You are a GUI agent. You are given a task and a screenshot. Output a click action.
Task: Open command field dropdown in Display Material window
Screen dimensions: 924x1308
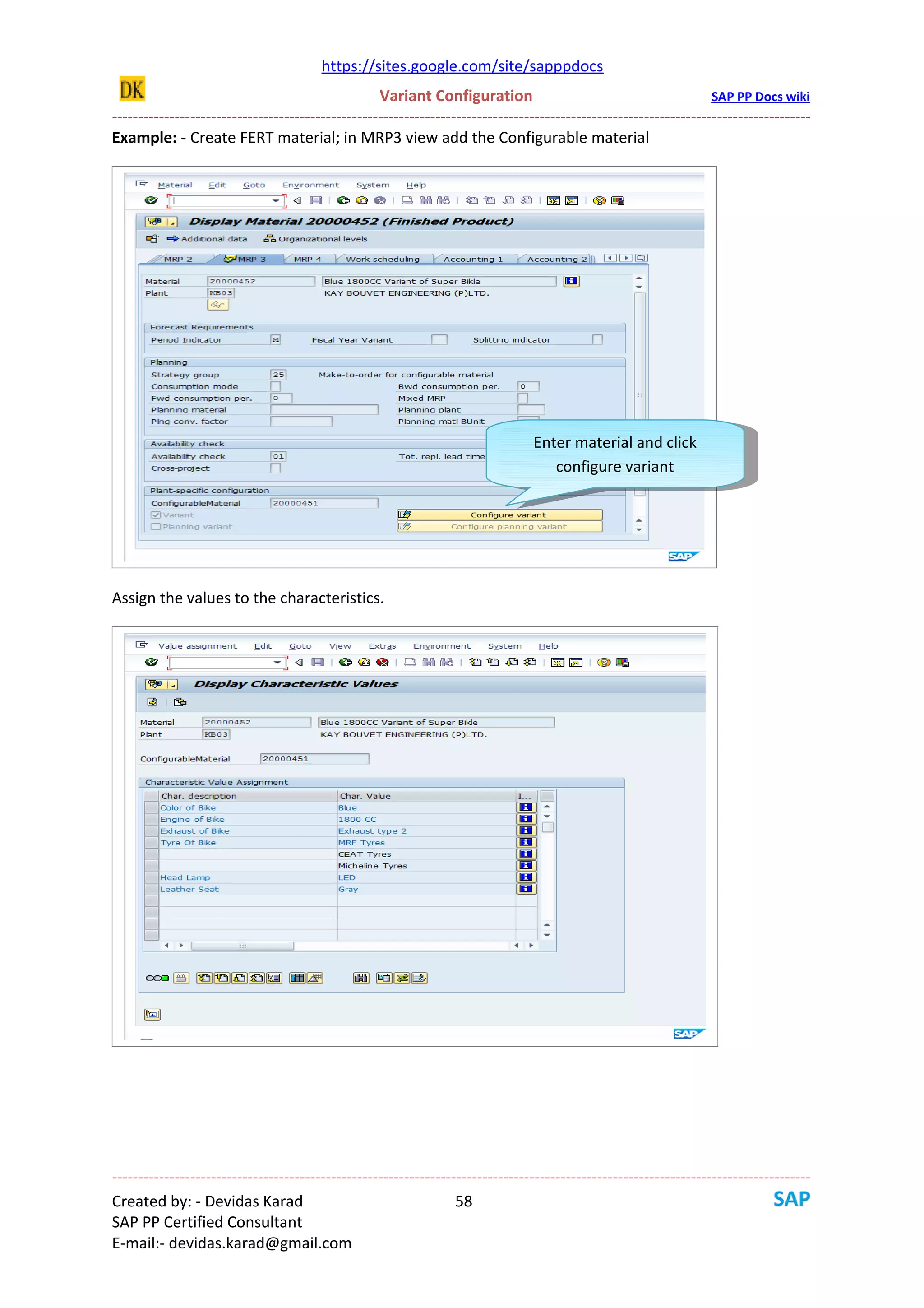pos(276,200)
